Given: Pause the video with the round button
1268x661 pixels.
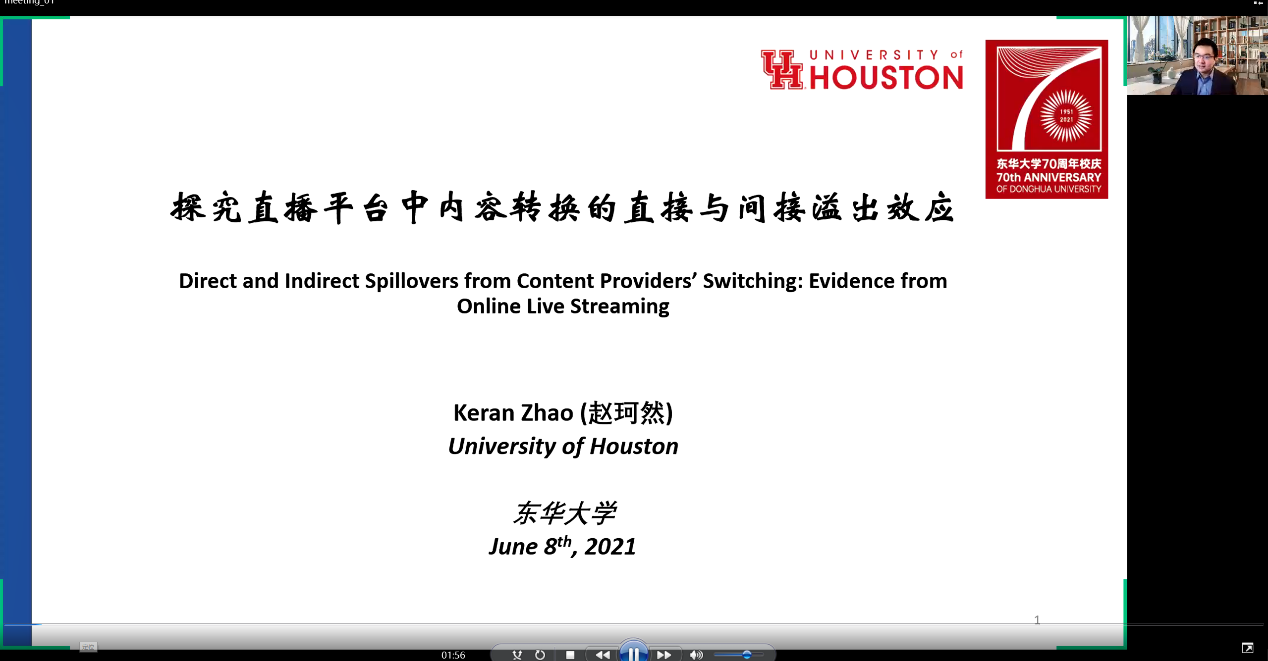Looking at the screenshot, I should pyautogui.click(x=633, y=654).
